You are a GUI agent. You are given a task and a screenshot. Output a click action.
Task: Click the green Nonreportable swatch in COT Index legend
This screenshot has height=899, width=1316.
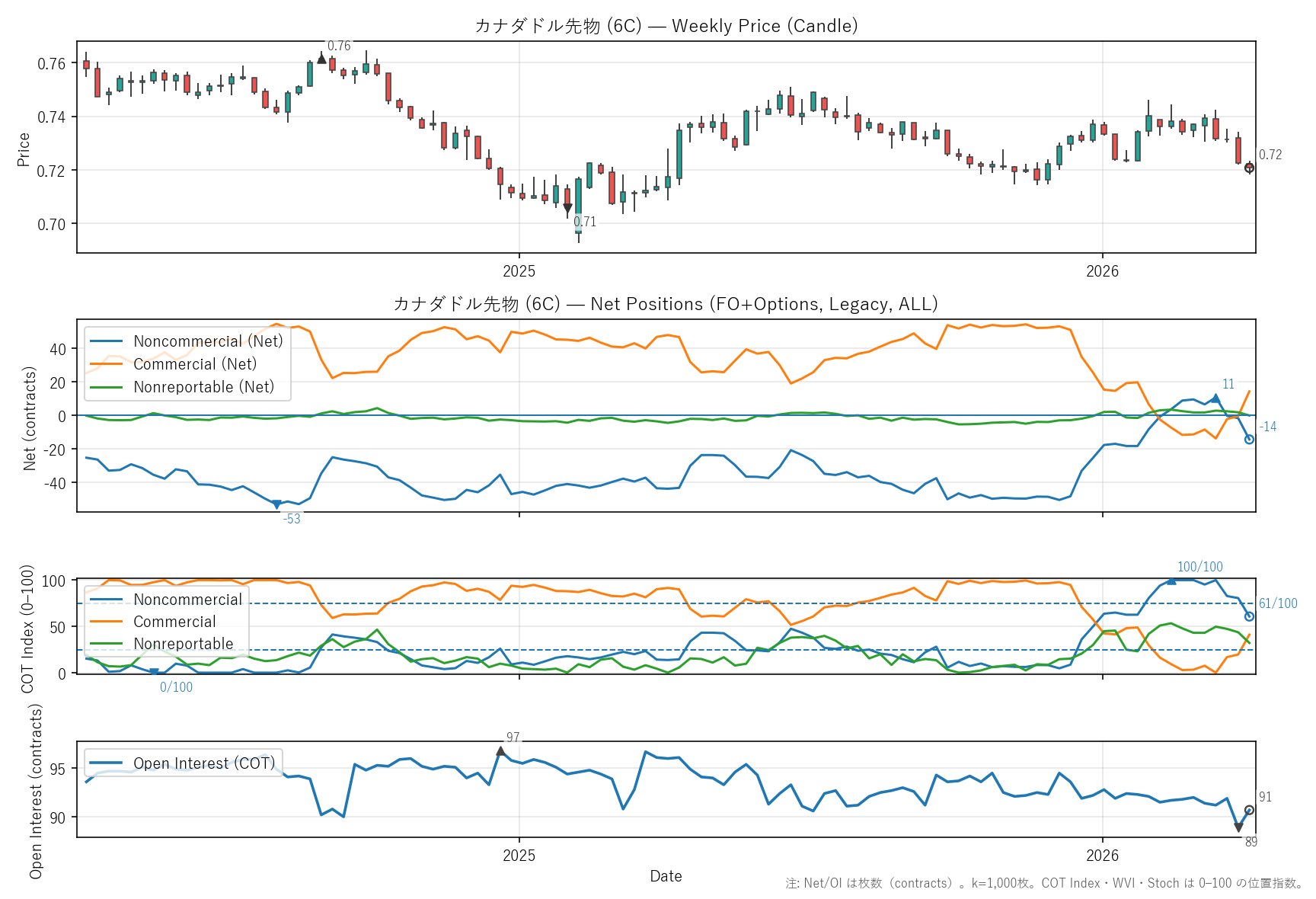pyautogui.click(x=106, y=644)
